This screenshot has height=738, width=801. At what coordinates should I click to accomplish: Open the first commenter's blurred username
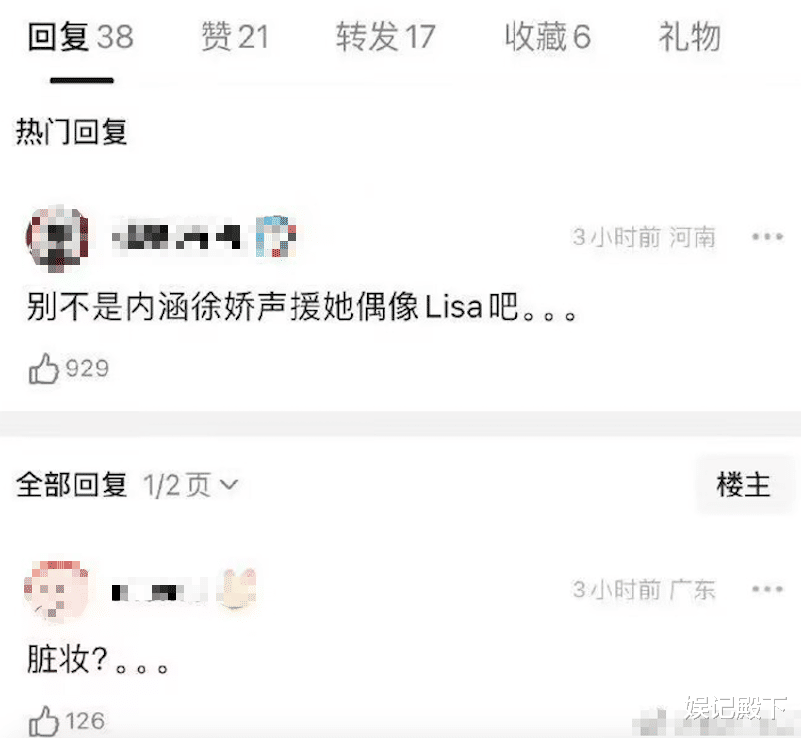(x=176, y=237)
